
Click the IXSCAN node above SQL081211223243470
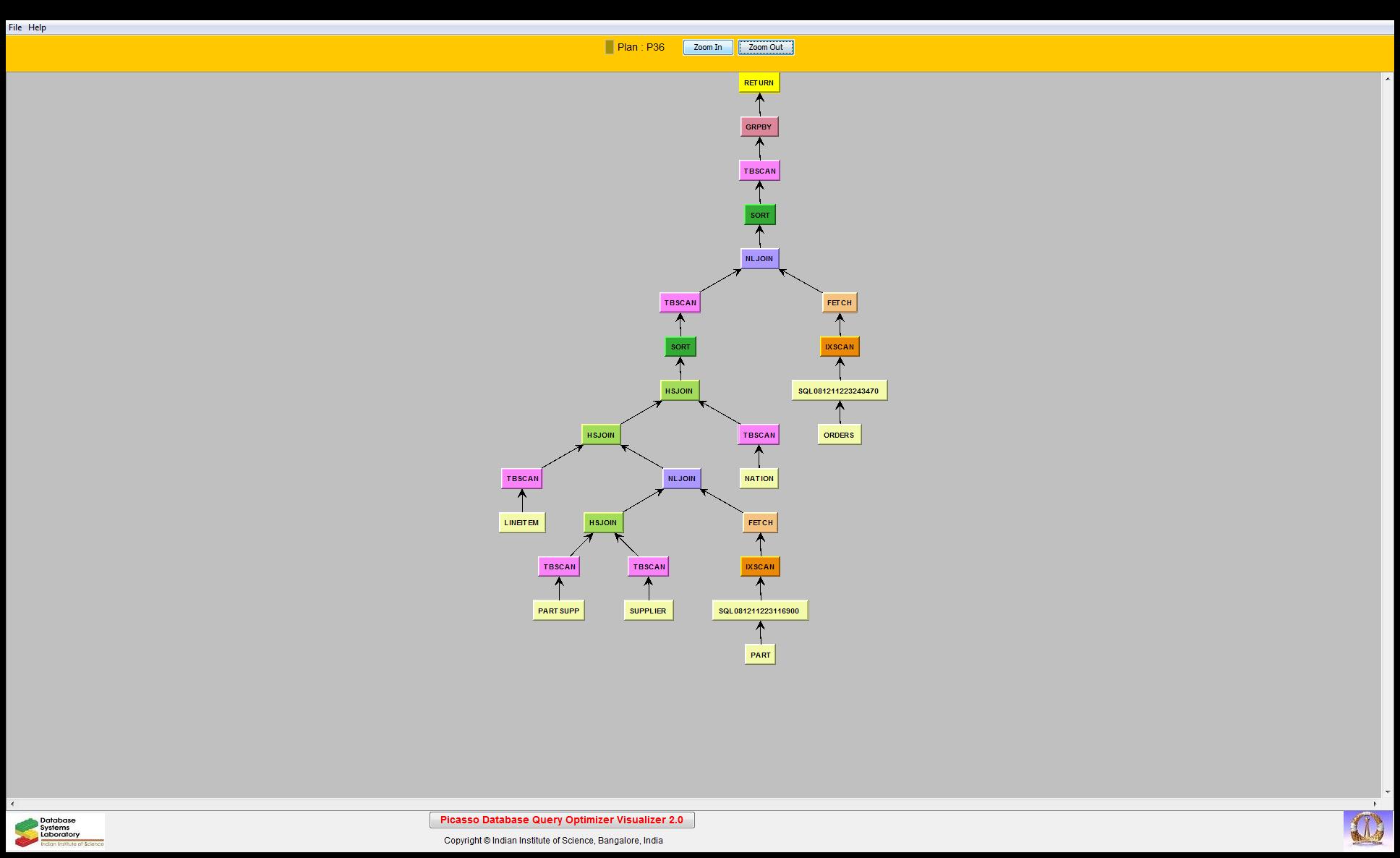[839, 347]
